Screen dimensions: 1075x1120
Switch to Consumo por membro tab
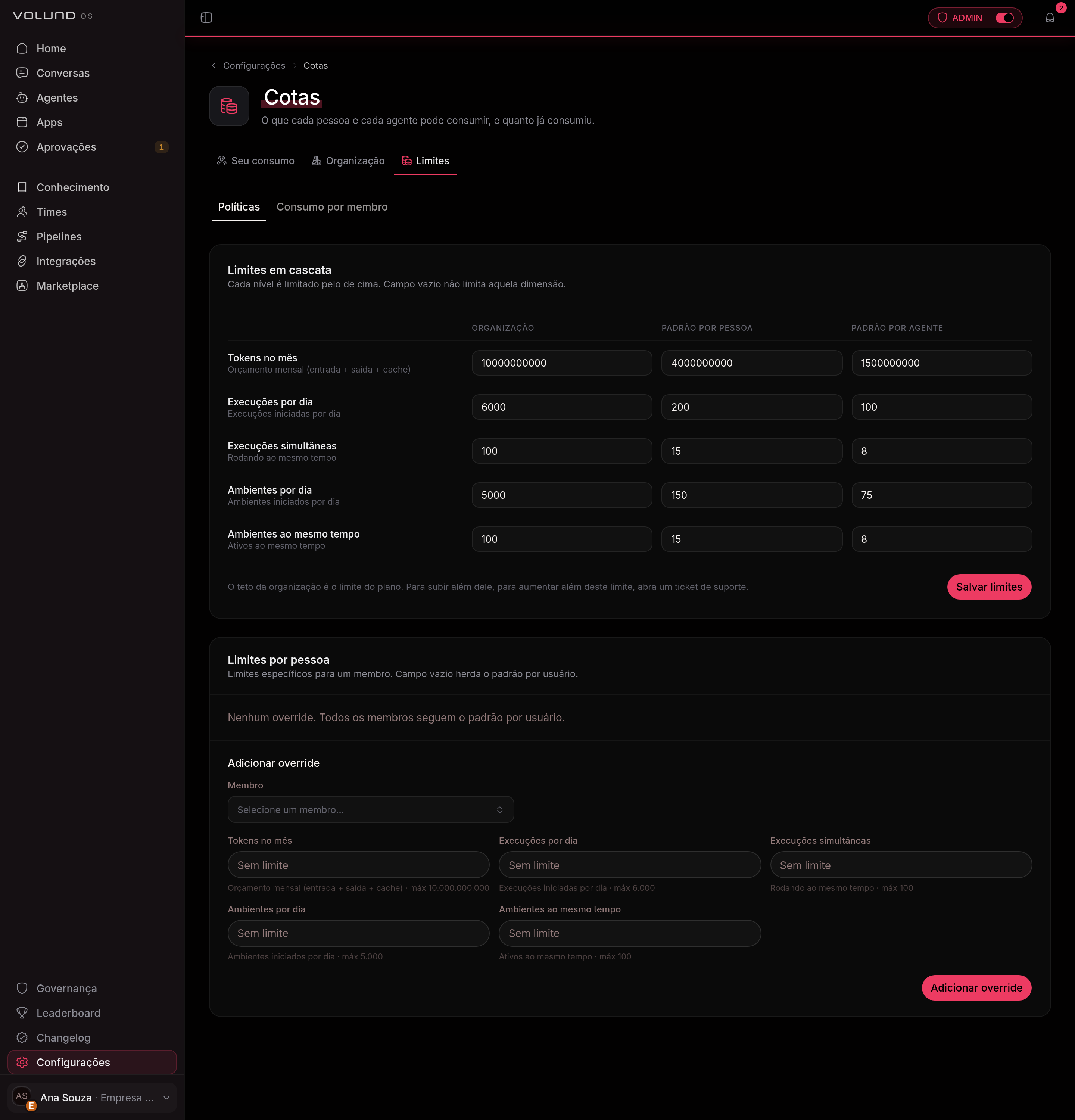332,207
